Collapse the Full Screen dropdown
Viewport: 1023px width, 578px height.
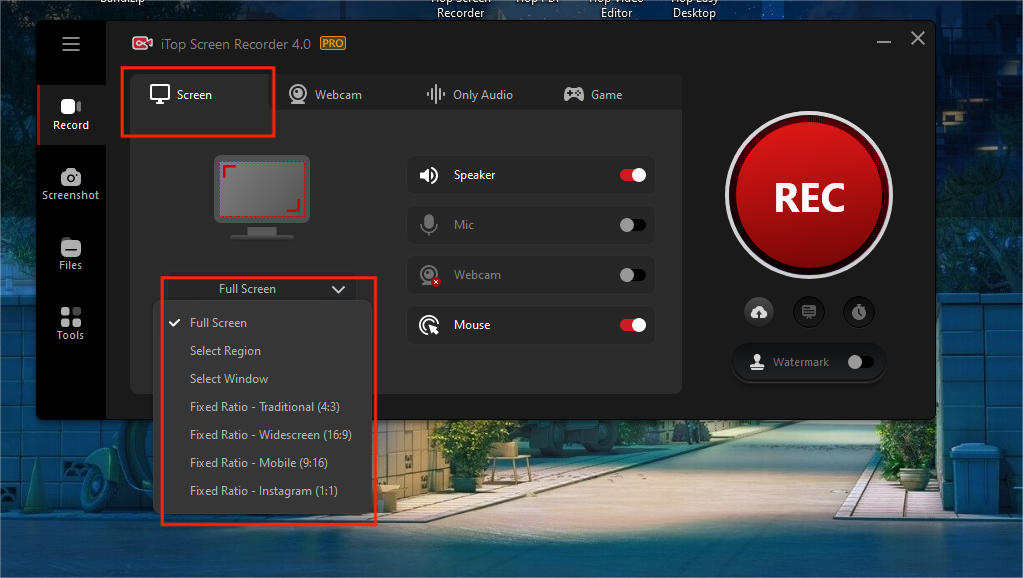coord(338,288)
